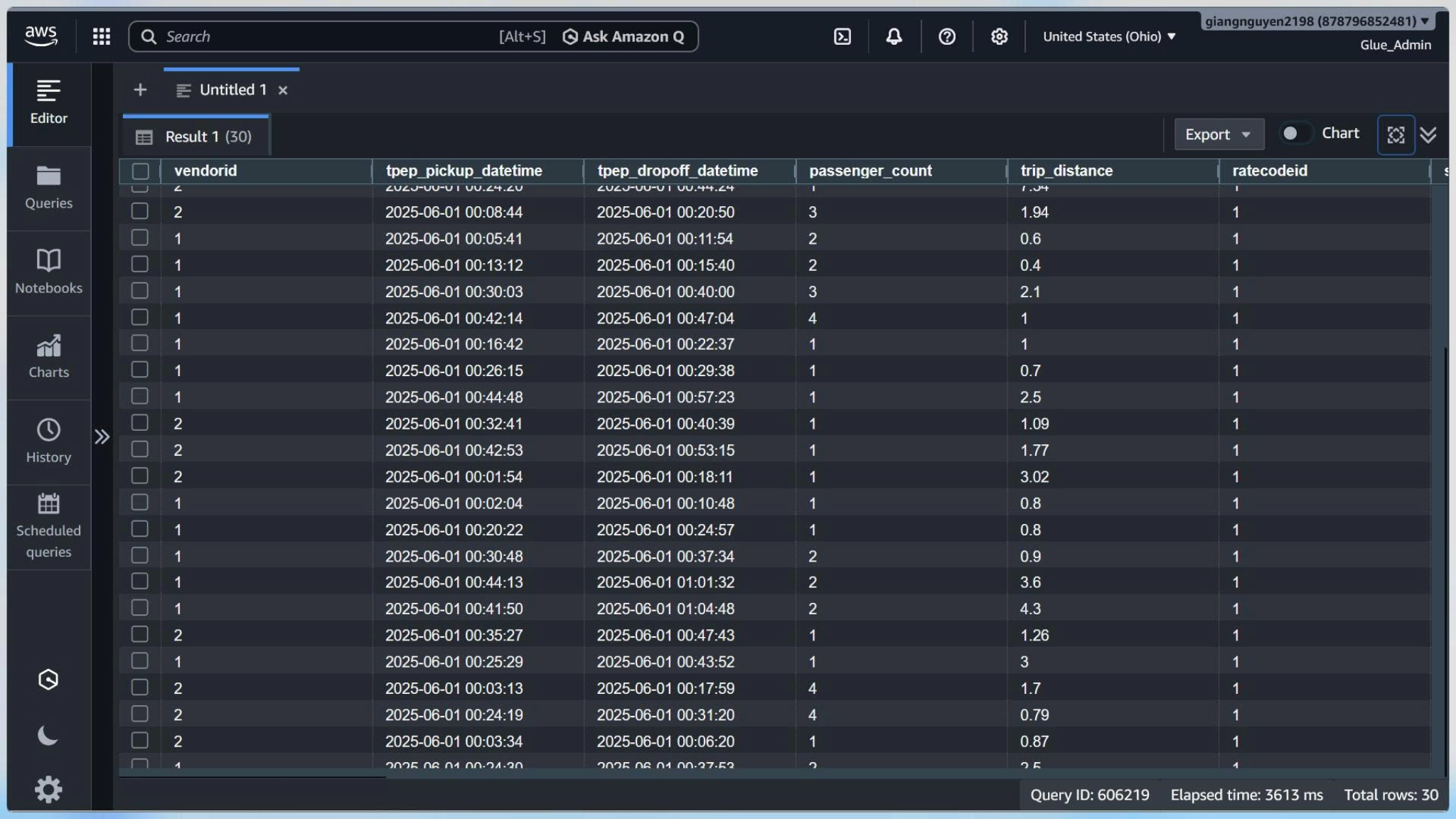1456x819 pixels.
Task: Switch theme using the moon icon
Action: click(x=48, y=735)
